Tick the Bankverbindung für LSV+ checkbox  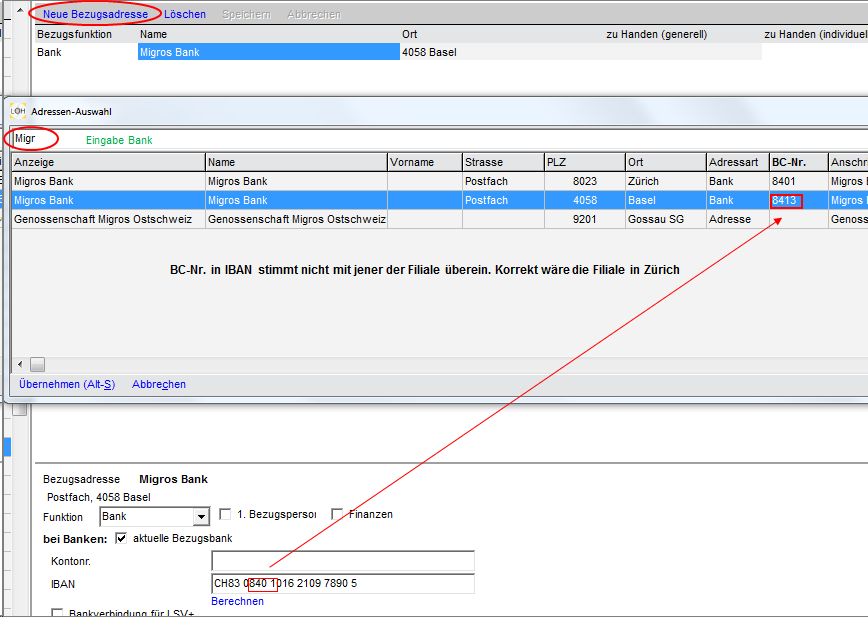(57, 613)
